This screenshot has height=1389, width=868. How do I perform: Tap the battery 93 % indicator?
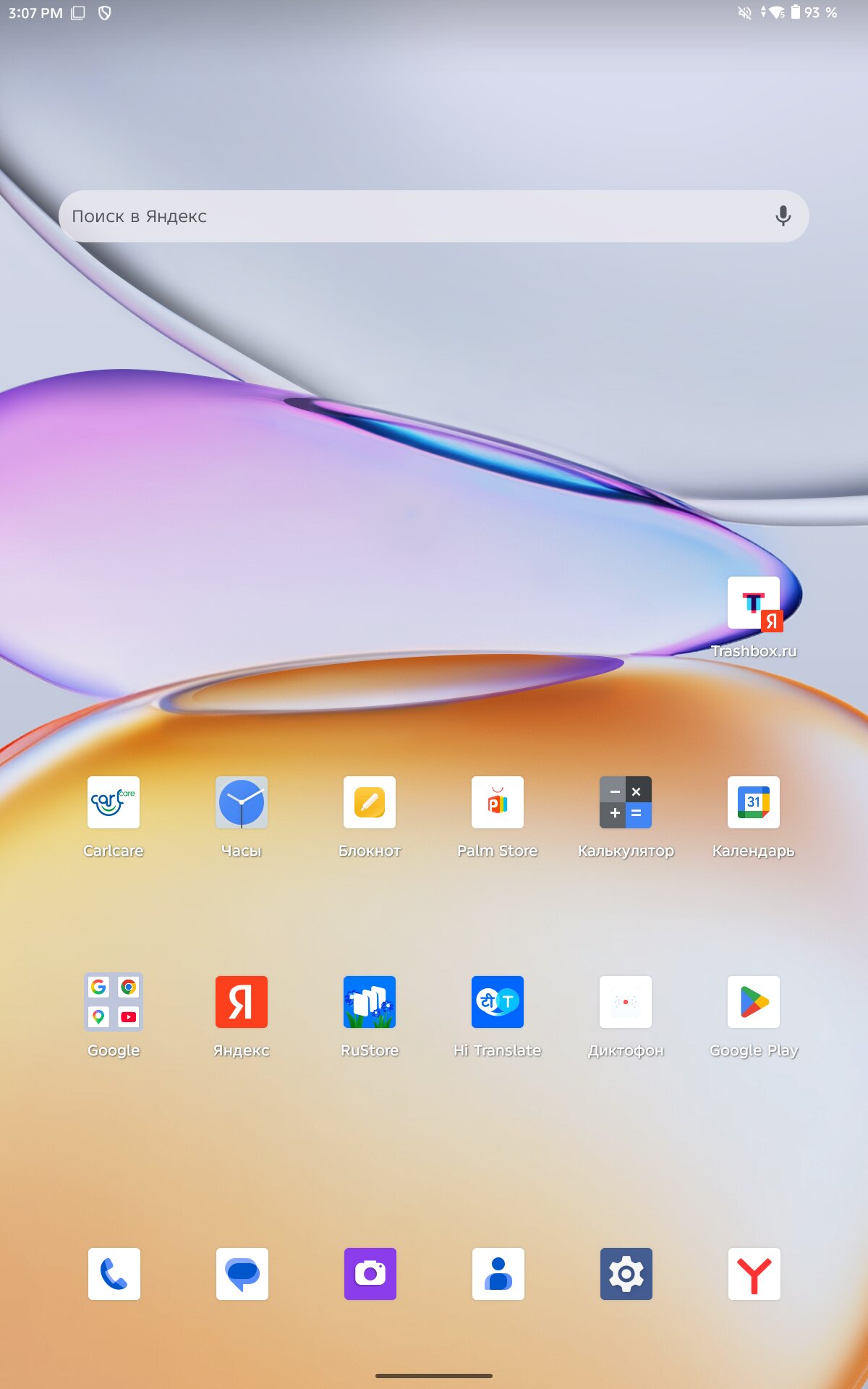(814, 12)
